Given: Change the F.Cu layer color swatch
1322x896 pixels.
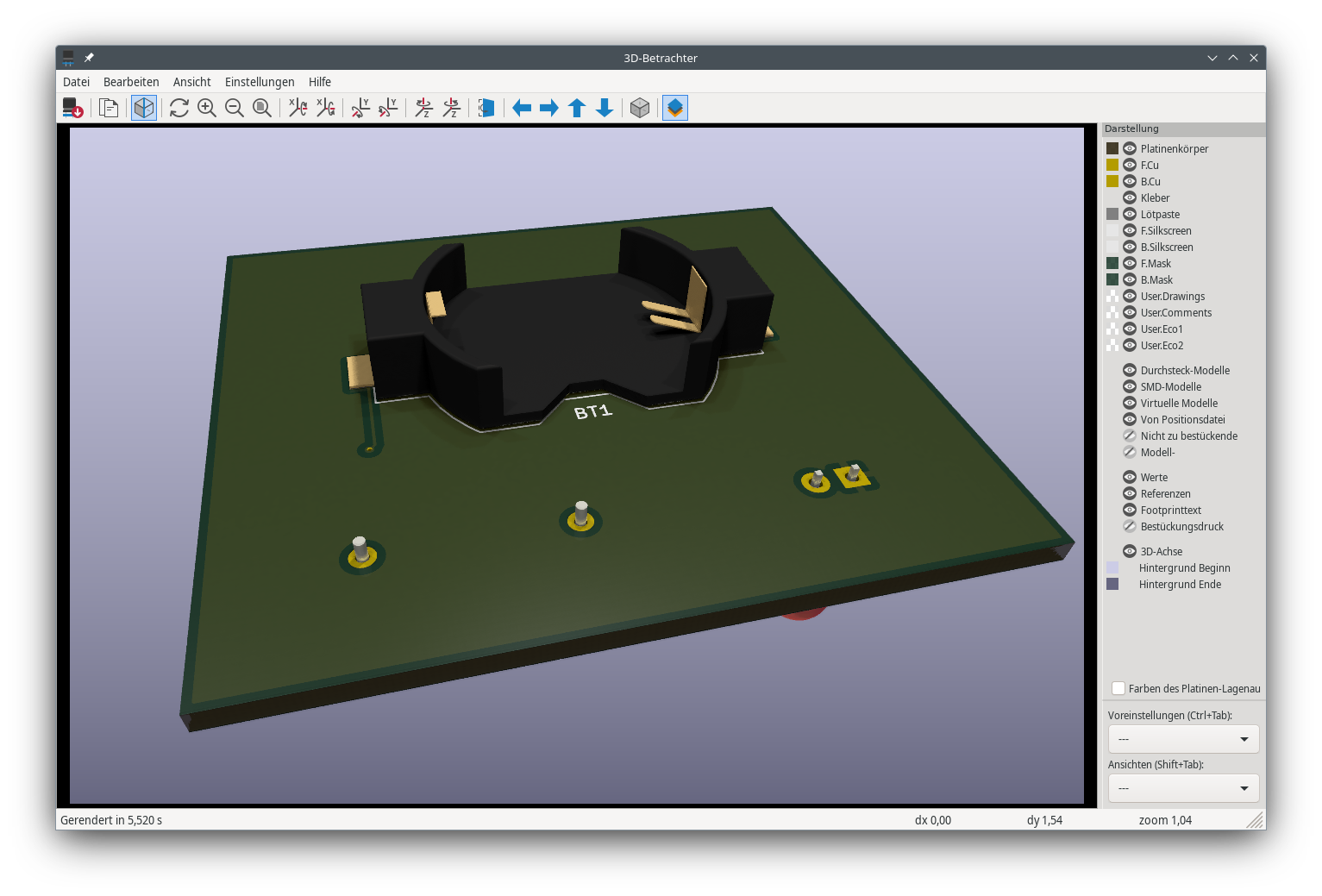Looking at the screenshot, I should pos(1112,165).
